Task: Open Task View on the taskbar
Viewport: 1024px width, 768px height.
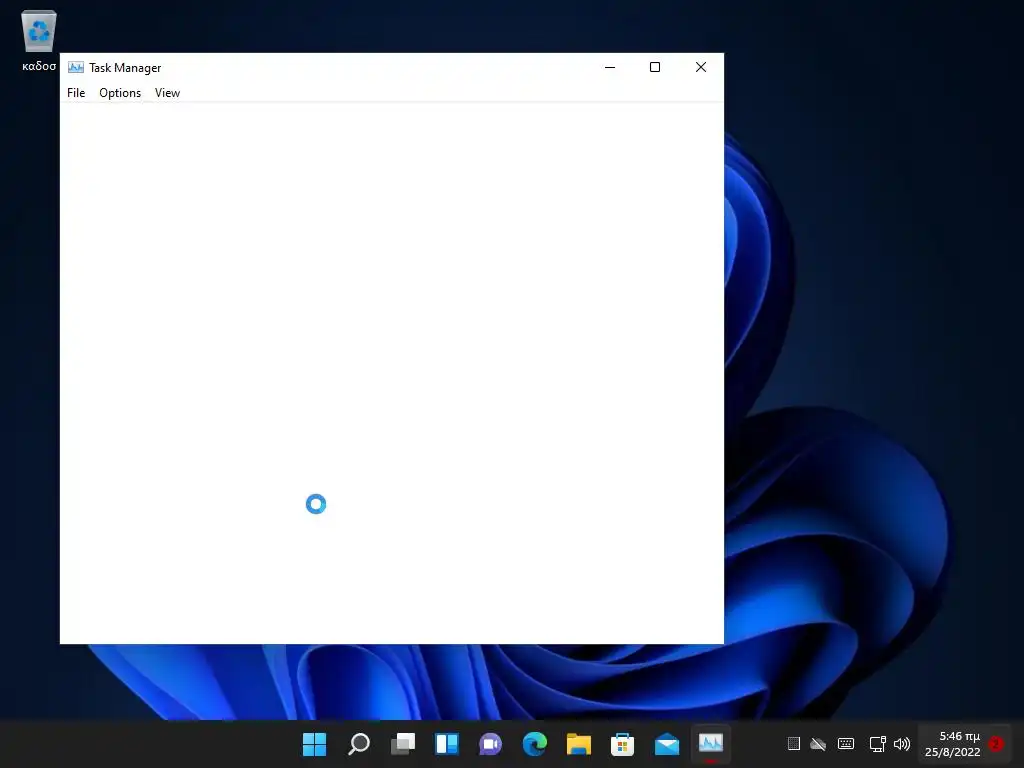Action: pyautogui.click(x=402, y=743)
